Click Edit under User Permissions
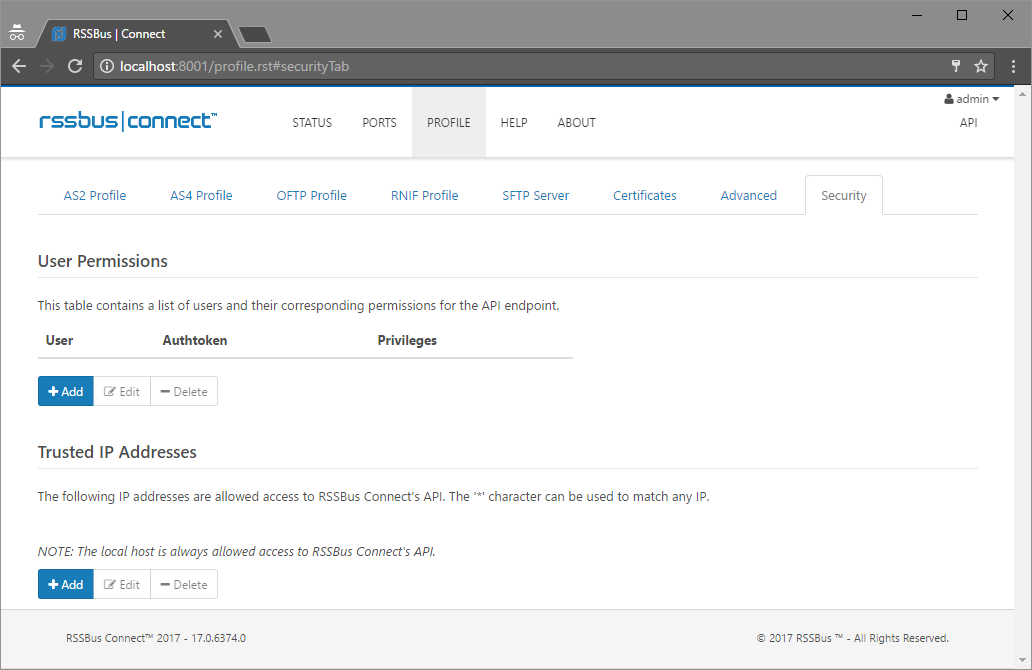 click(122, 392)
